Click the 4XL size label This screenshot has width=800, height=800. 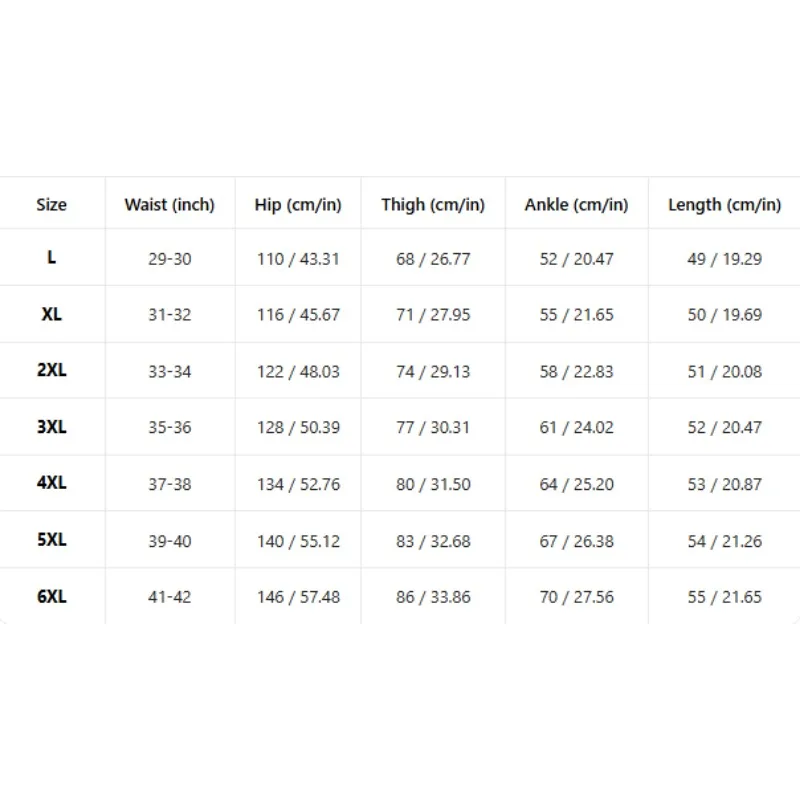point(52,483)
